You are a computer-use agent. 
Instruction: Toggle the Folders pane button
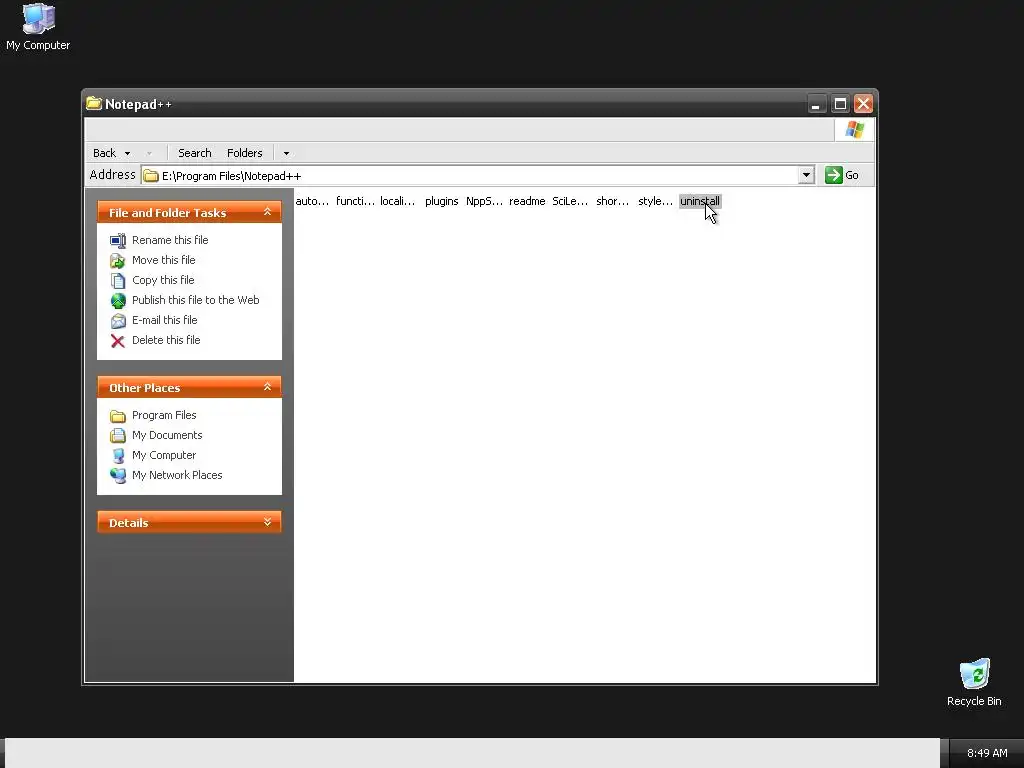244,153
